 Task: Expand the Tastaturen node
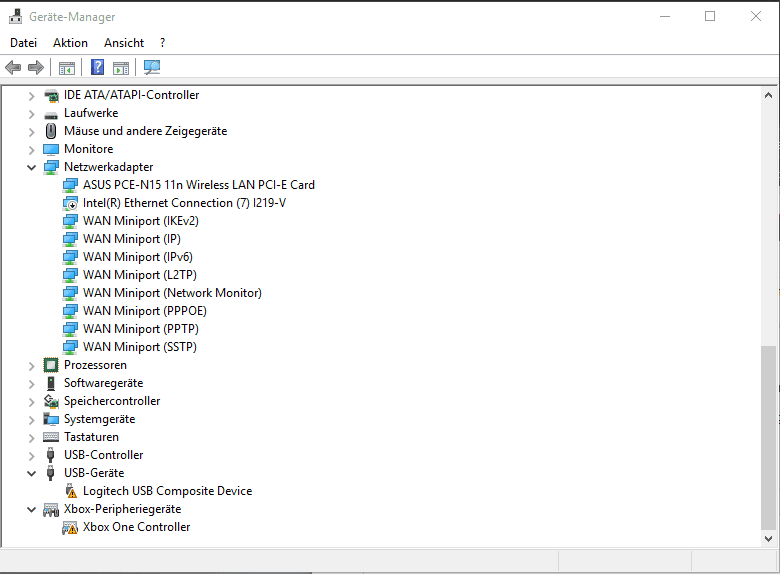tap(31, 438)
